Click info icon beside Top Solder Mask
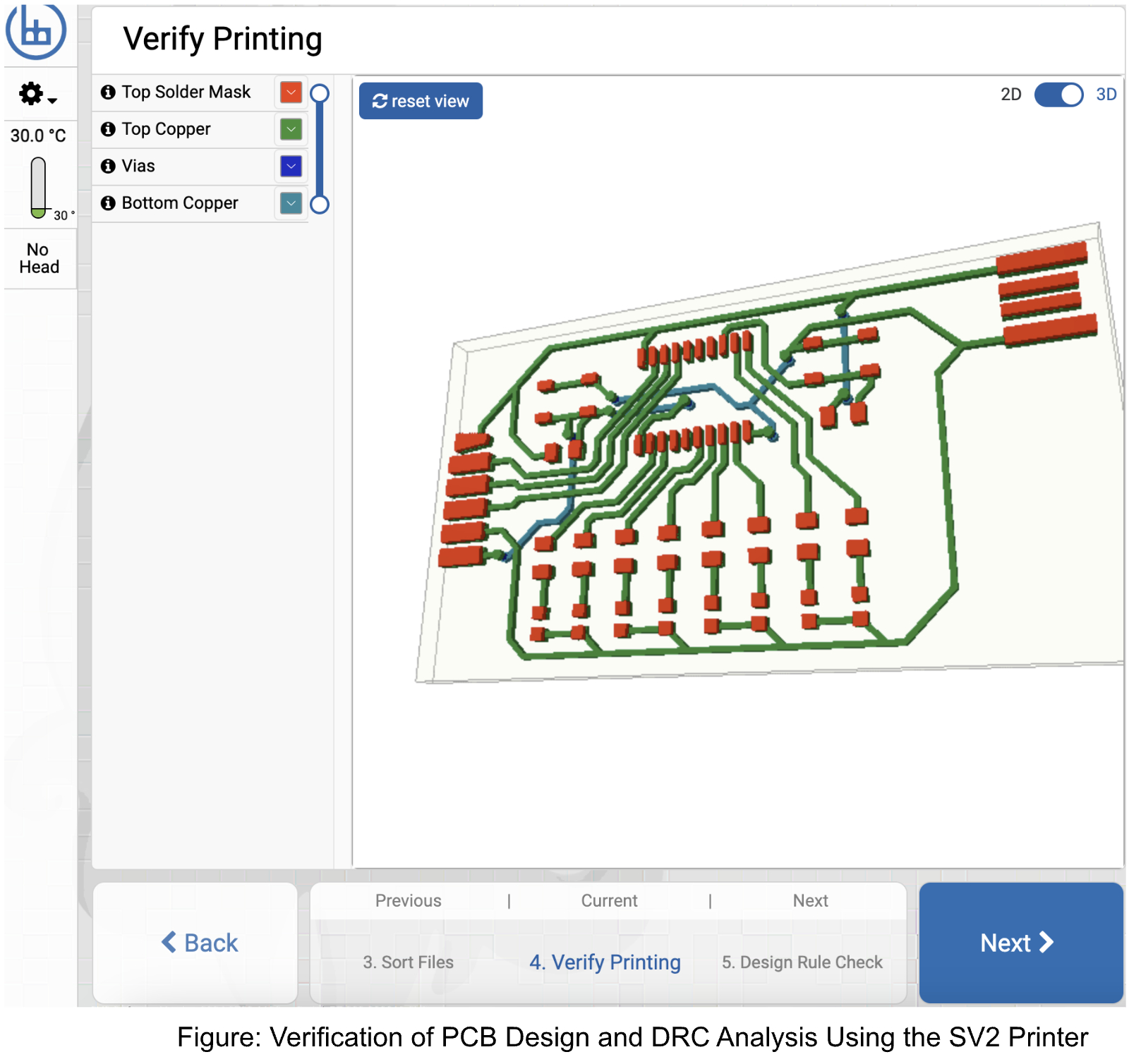 pyautogui.click(x=108, y=92)
